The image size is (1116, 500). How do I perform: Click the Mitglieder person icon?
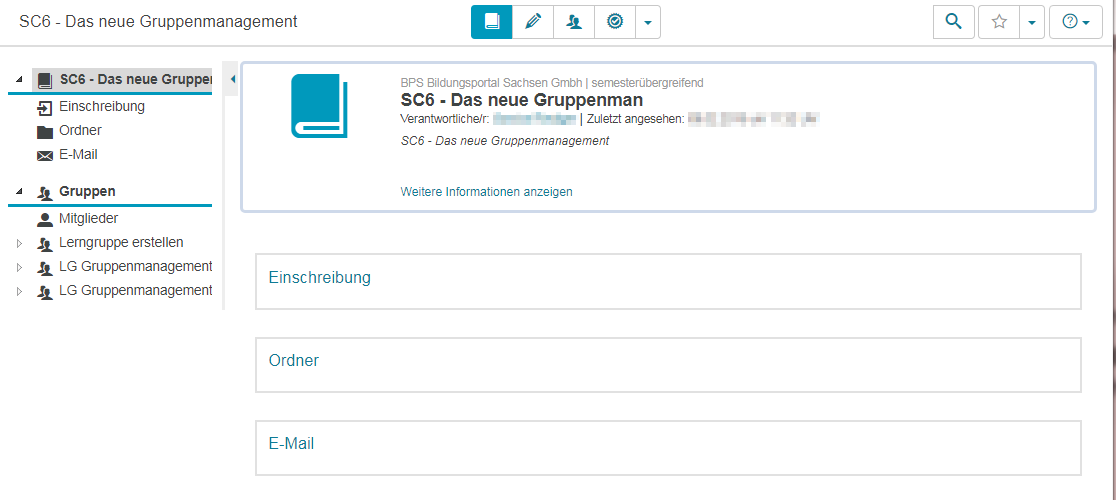click(45, 220)
